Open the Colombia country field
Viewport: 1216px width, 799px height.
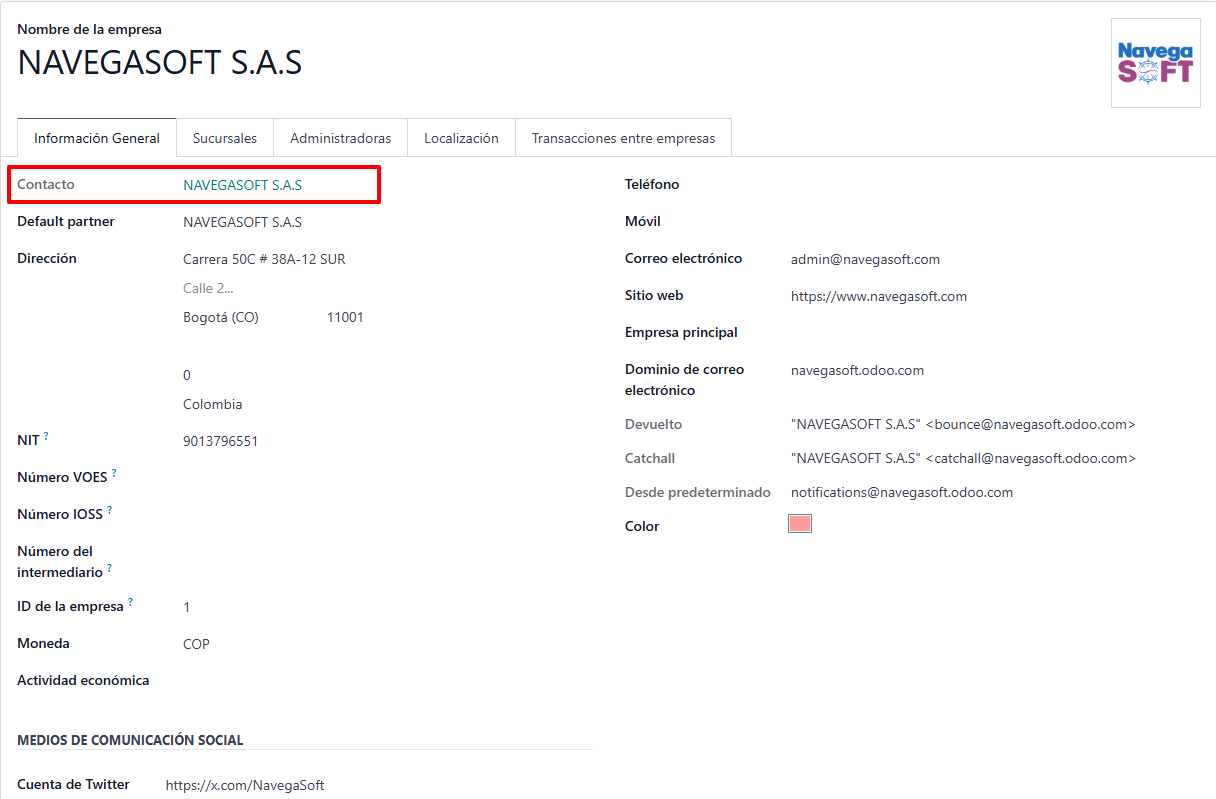[x=212, y=405]
